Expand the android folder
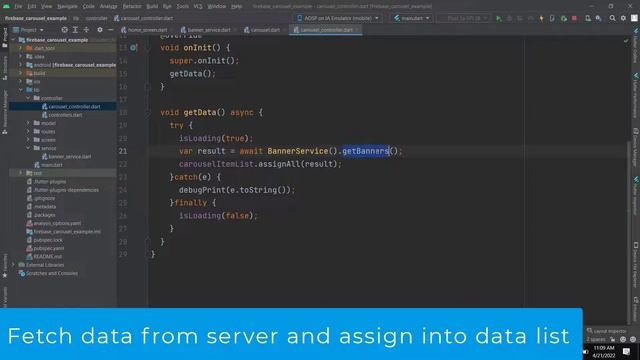Image resolution: width=640 pixels, height=360 pixels. point(21,65)
